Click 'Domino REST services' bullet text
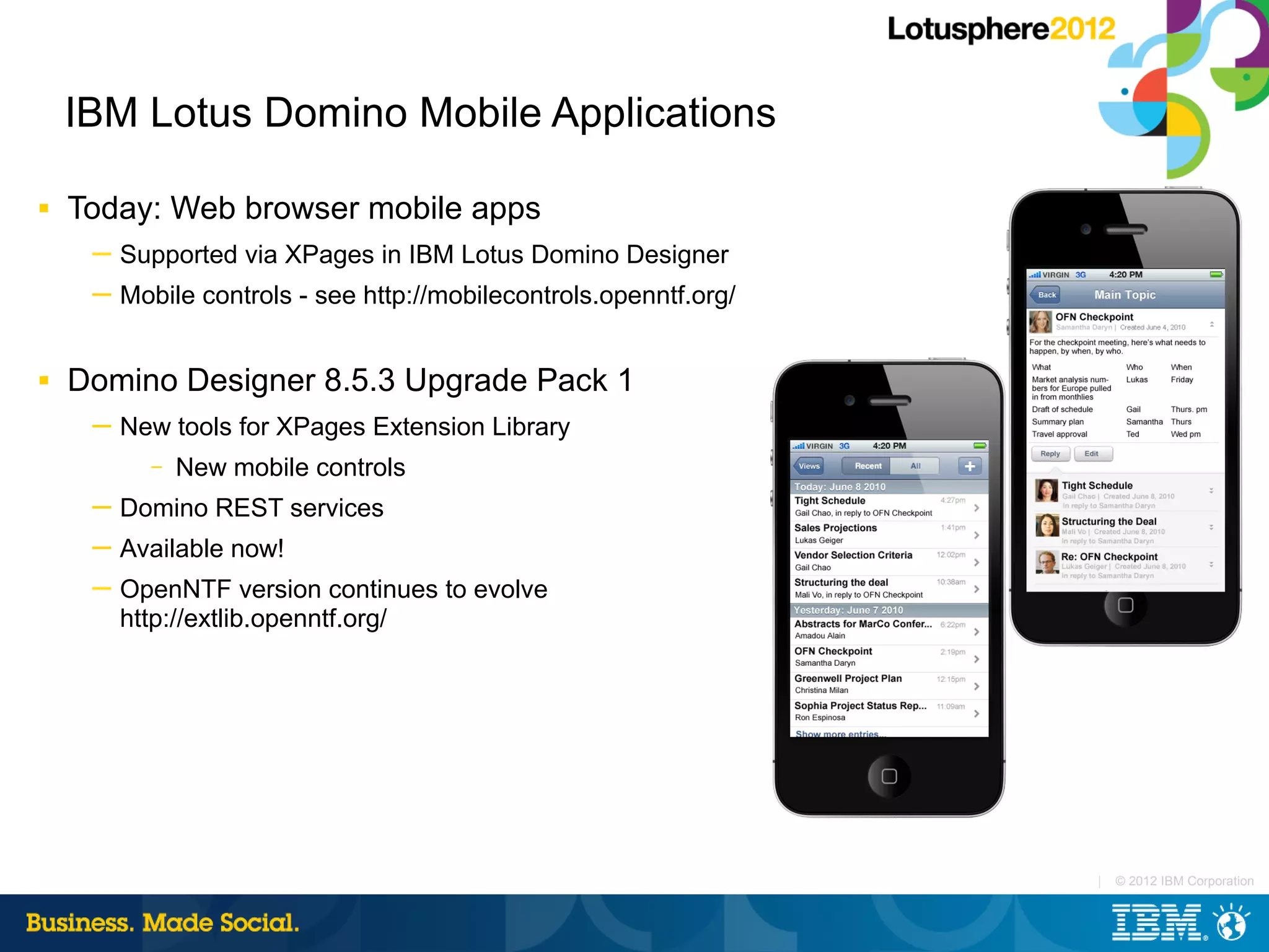 [x=252, y=508]
